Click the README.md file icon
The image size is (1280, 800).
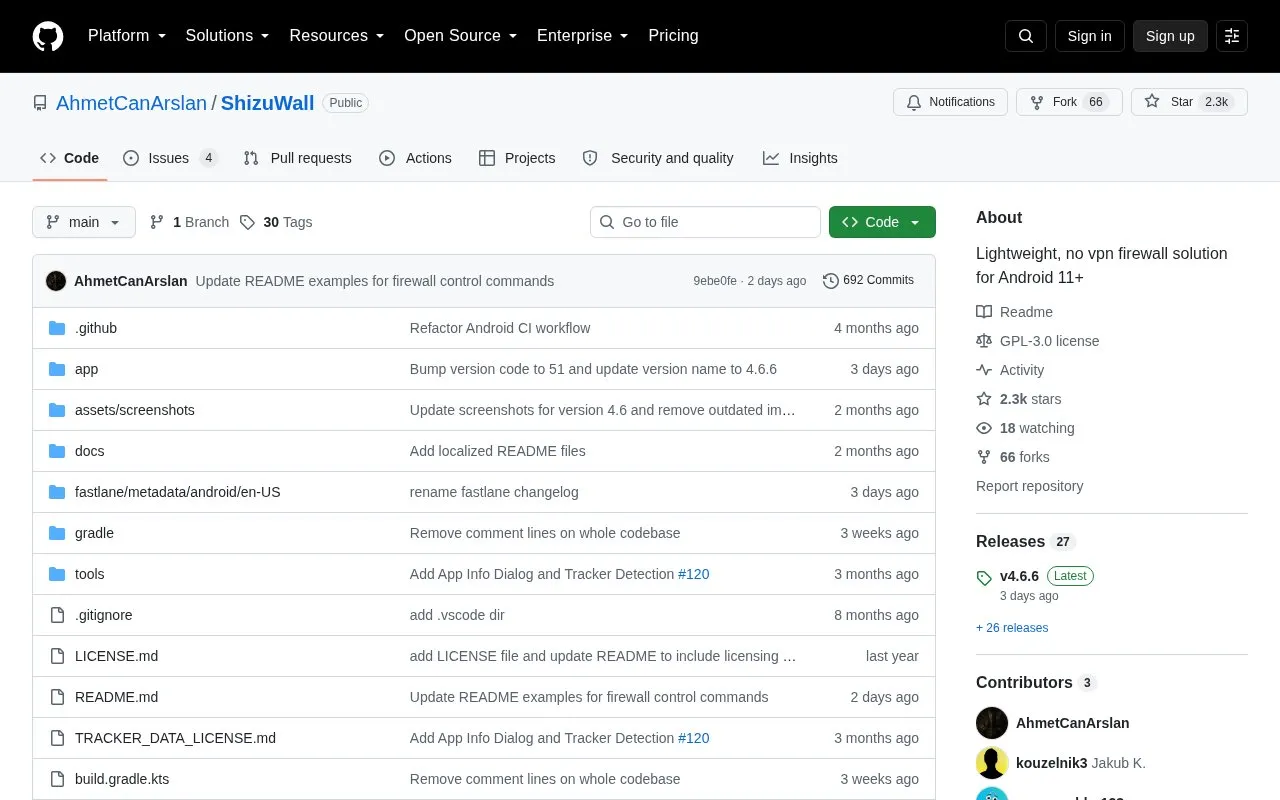click(x=57, y=697)
